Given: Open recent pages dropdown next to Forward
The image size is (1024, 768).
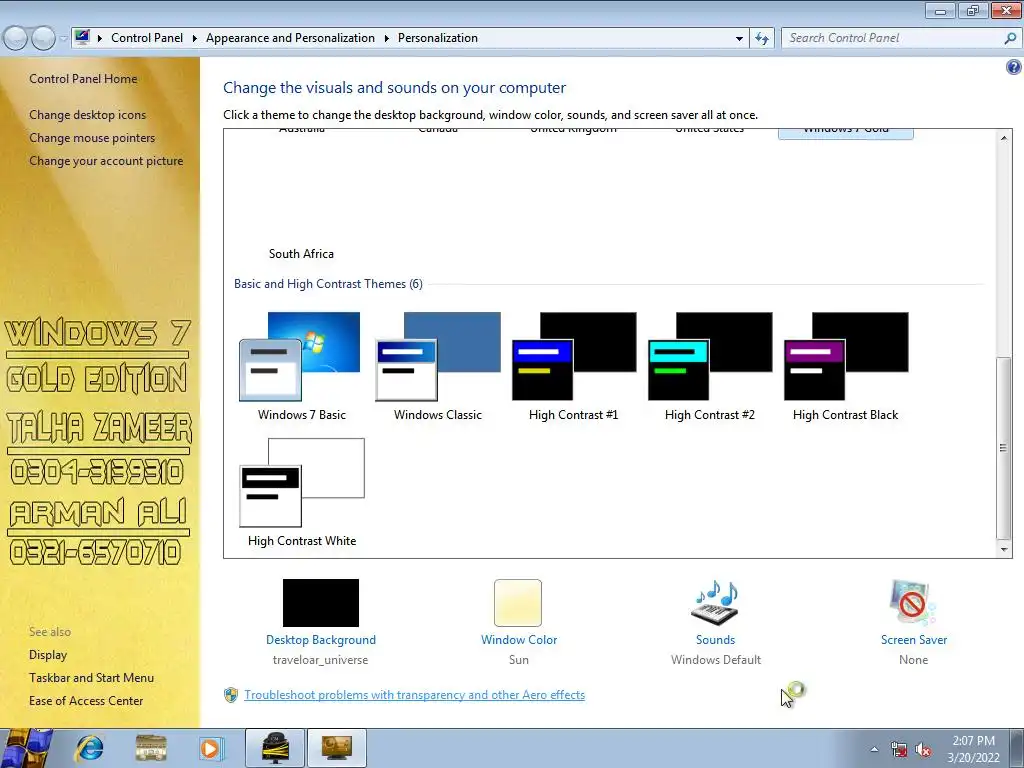Looking at the screenshot, I should [63, 39].
